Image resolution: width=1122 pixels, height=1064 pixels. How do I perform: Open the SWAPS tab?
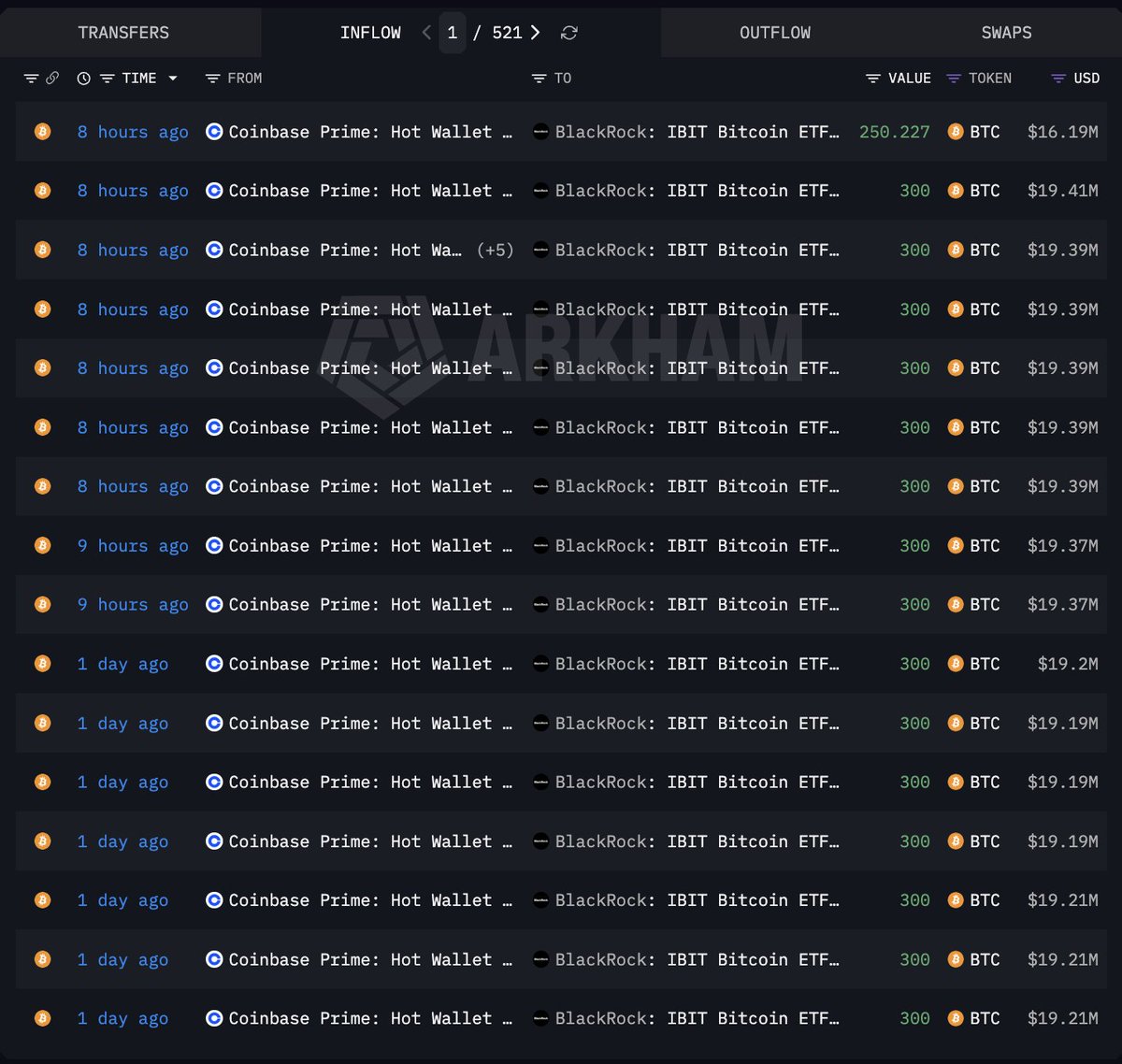(1006, 33)
